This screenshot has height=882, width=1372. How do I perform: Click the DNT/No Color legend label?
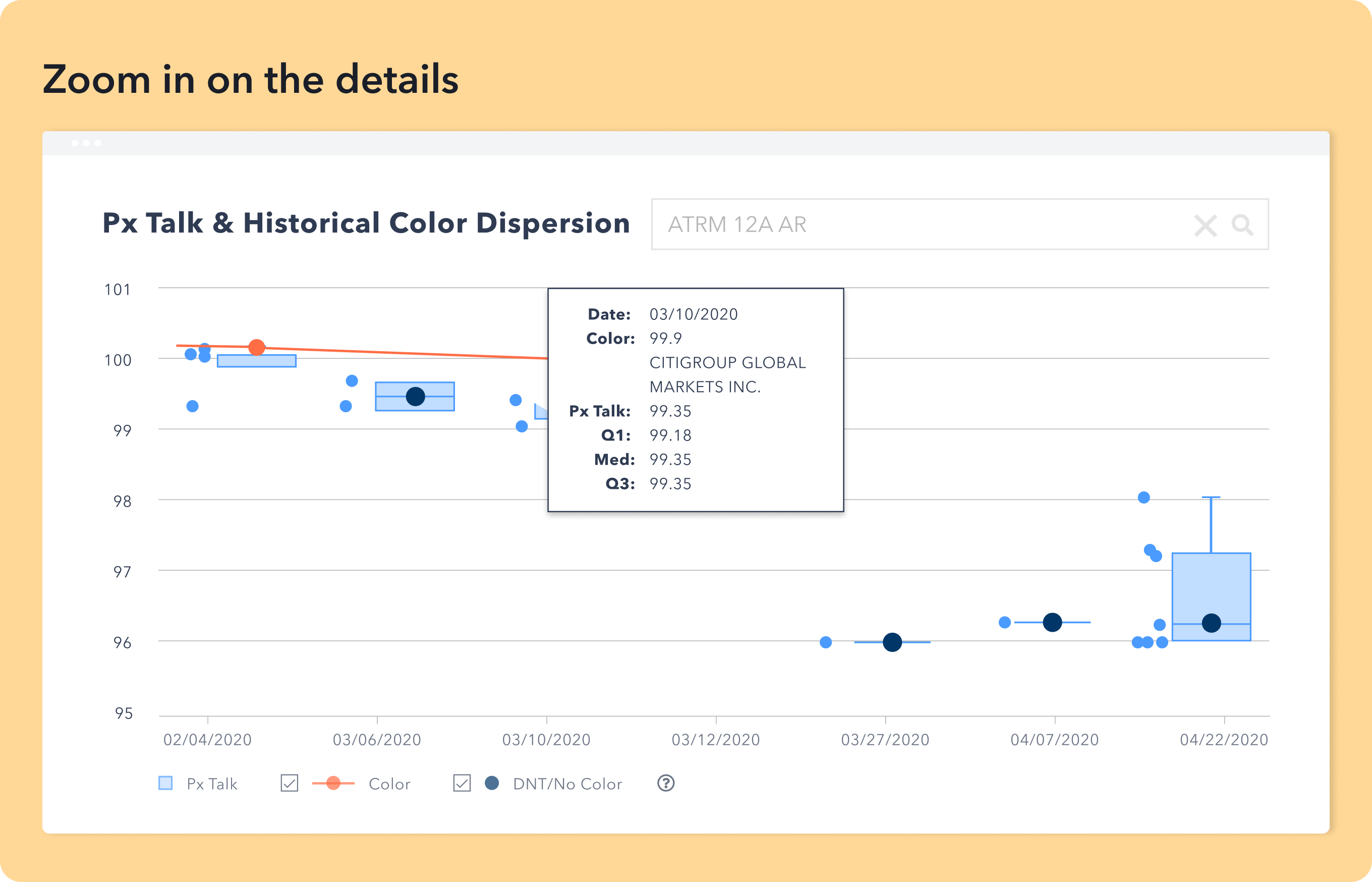click(x=567, y=784)
